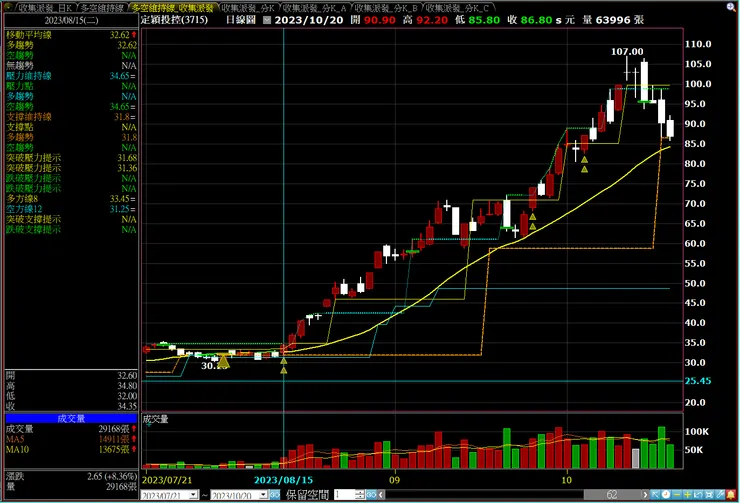Select the 多空維持線_收集派發 tab

(173, 8)
